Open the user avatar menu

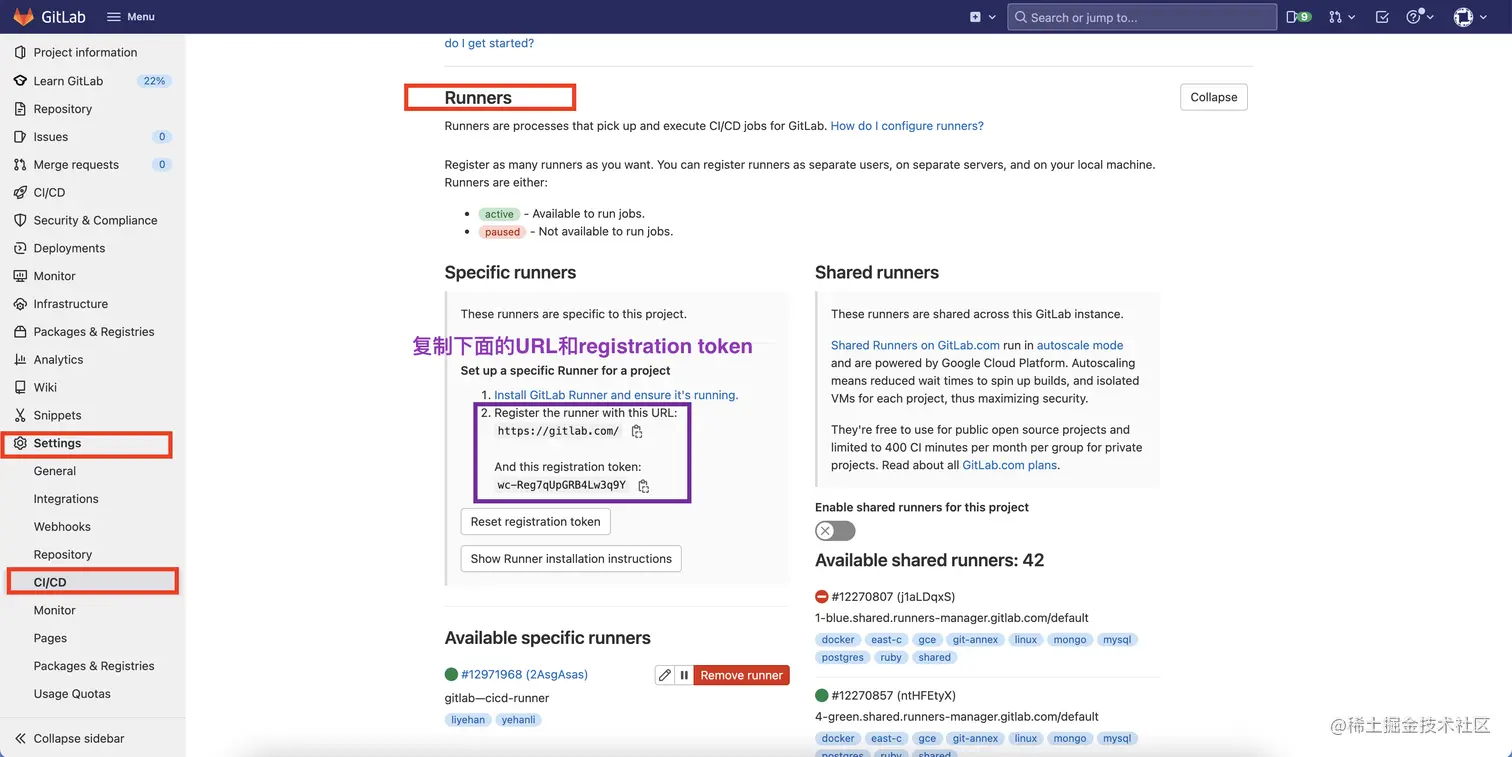click(x=1470, y=17)
